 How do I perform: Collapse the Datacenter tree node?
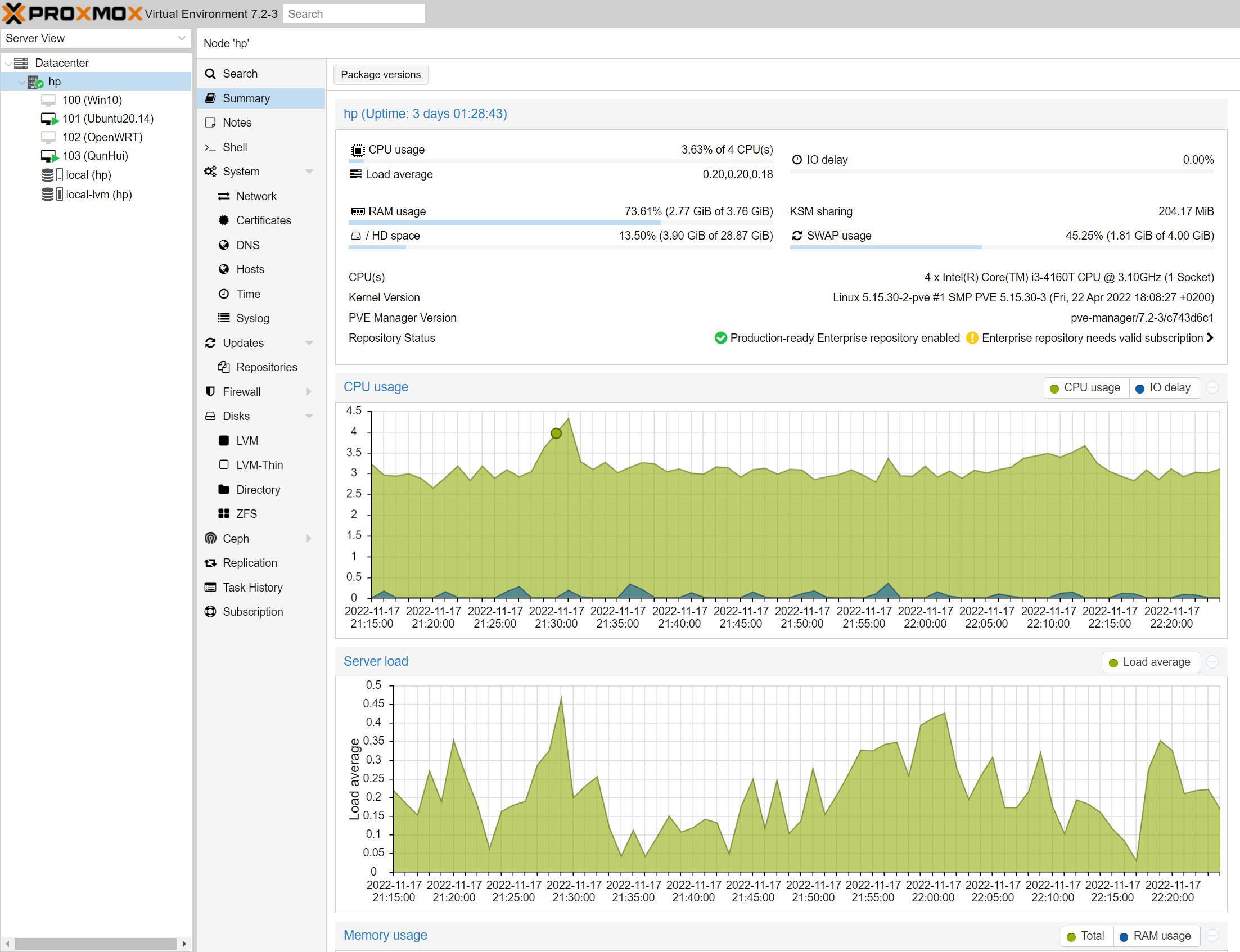coord(8,63)
